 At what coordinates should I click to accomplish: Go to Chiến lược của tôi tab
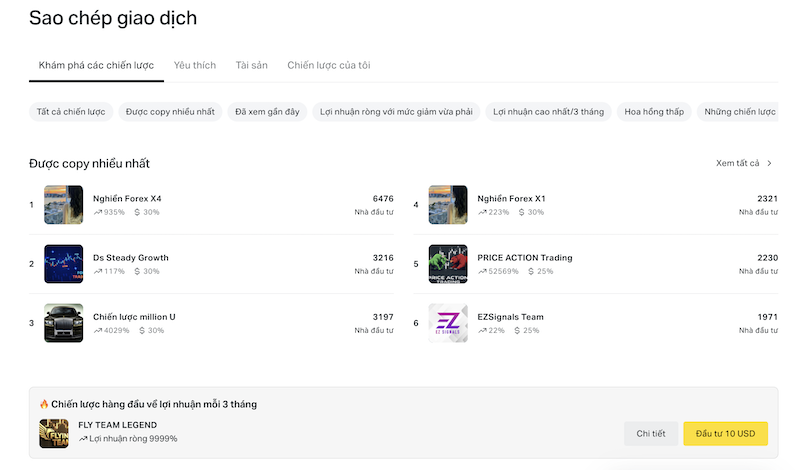point(329,65)
